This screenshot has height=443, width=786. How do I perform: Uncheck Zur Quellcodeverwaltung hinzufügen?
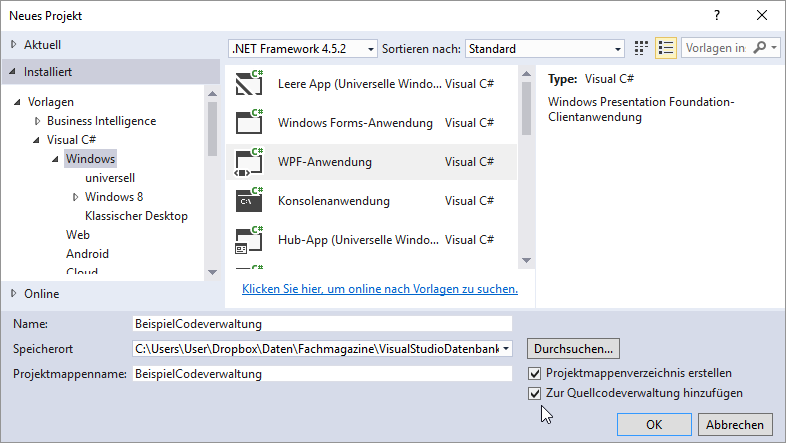tap(535, 393)
